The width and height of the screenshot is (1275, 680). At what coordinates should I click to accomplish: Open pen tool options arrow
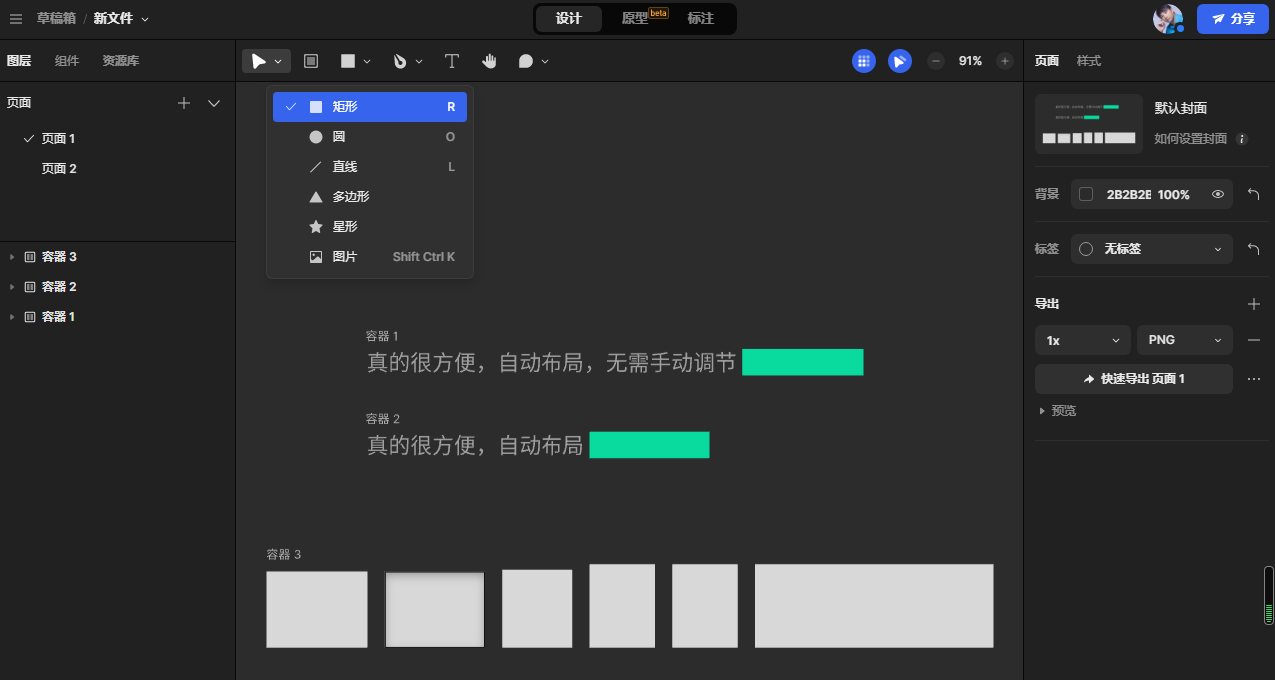coord(419,62)
